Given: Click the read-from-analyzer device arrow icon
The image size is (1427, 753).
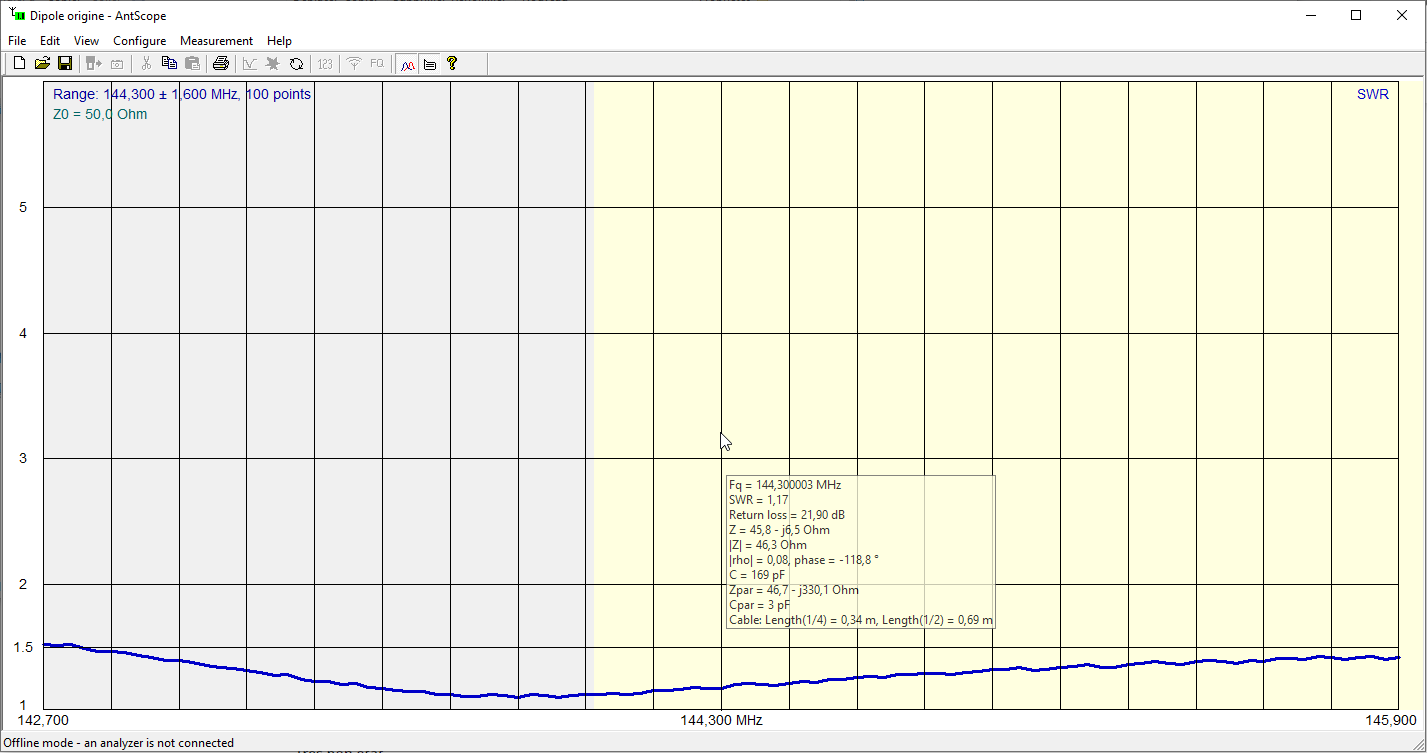Looking at the screenshot, I should 94,64.
